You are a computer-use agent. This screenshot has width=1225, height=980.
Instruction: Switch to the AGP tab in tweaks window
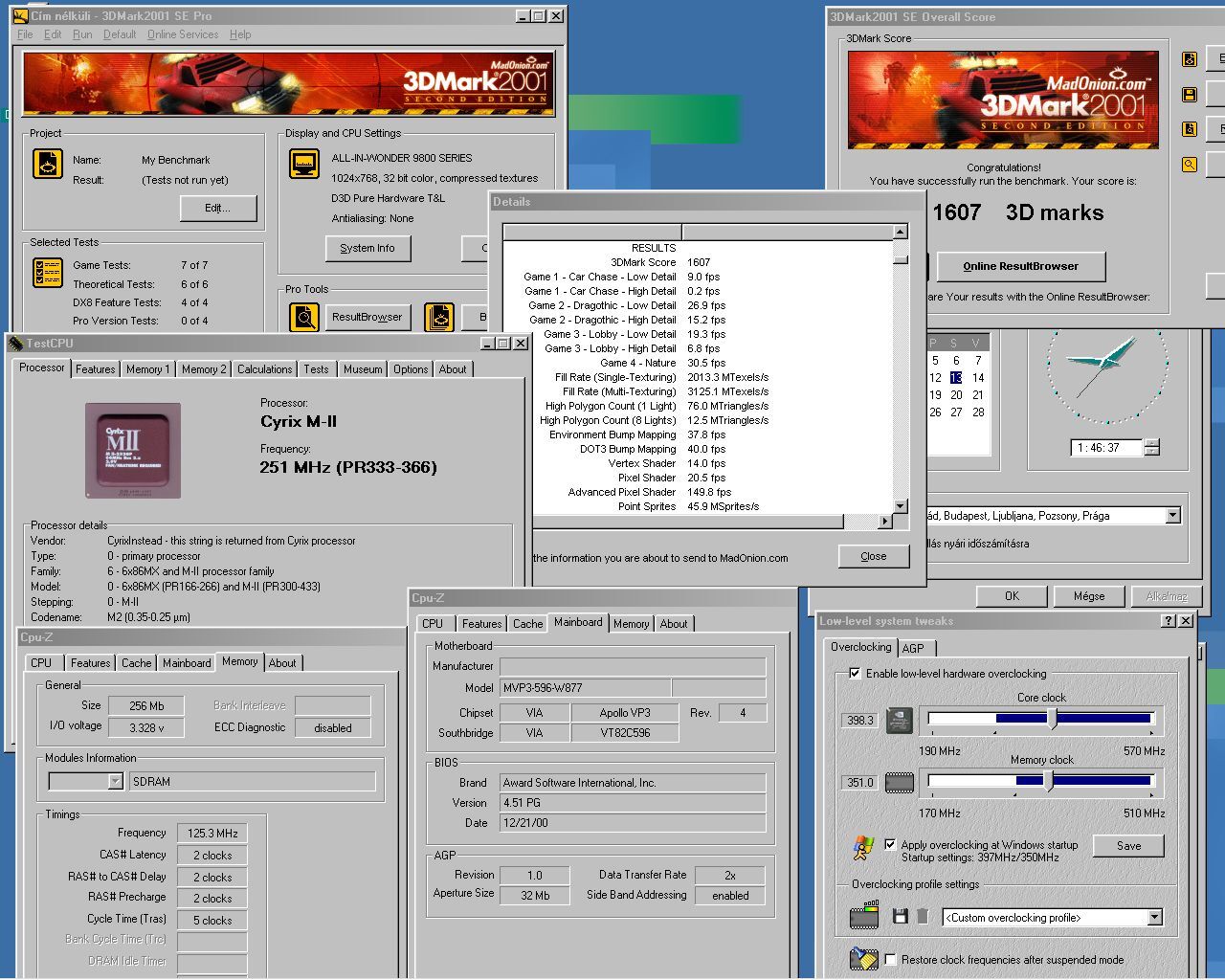(914, 648)
